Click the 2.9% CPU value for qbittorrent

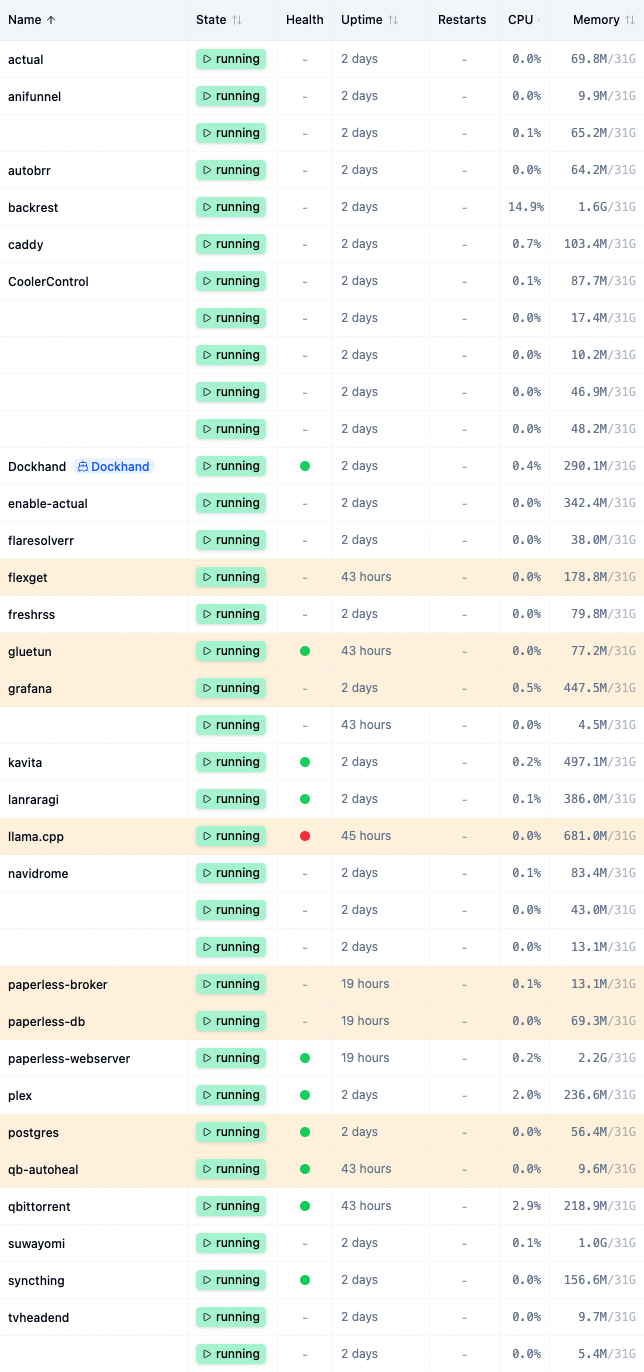[527, 1206]
